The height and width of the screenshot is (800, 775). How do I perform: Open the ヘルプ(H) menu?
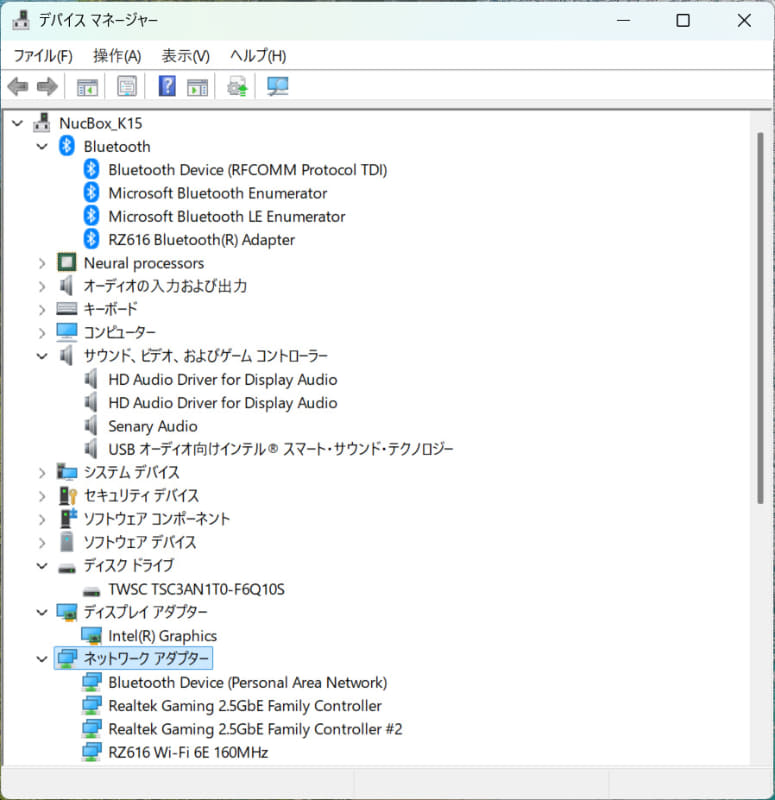coord(258,56)
